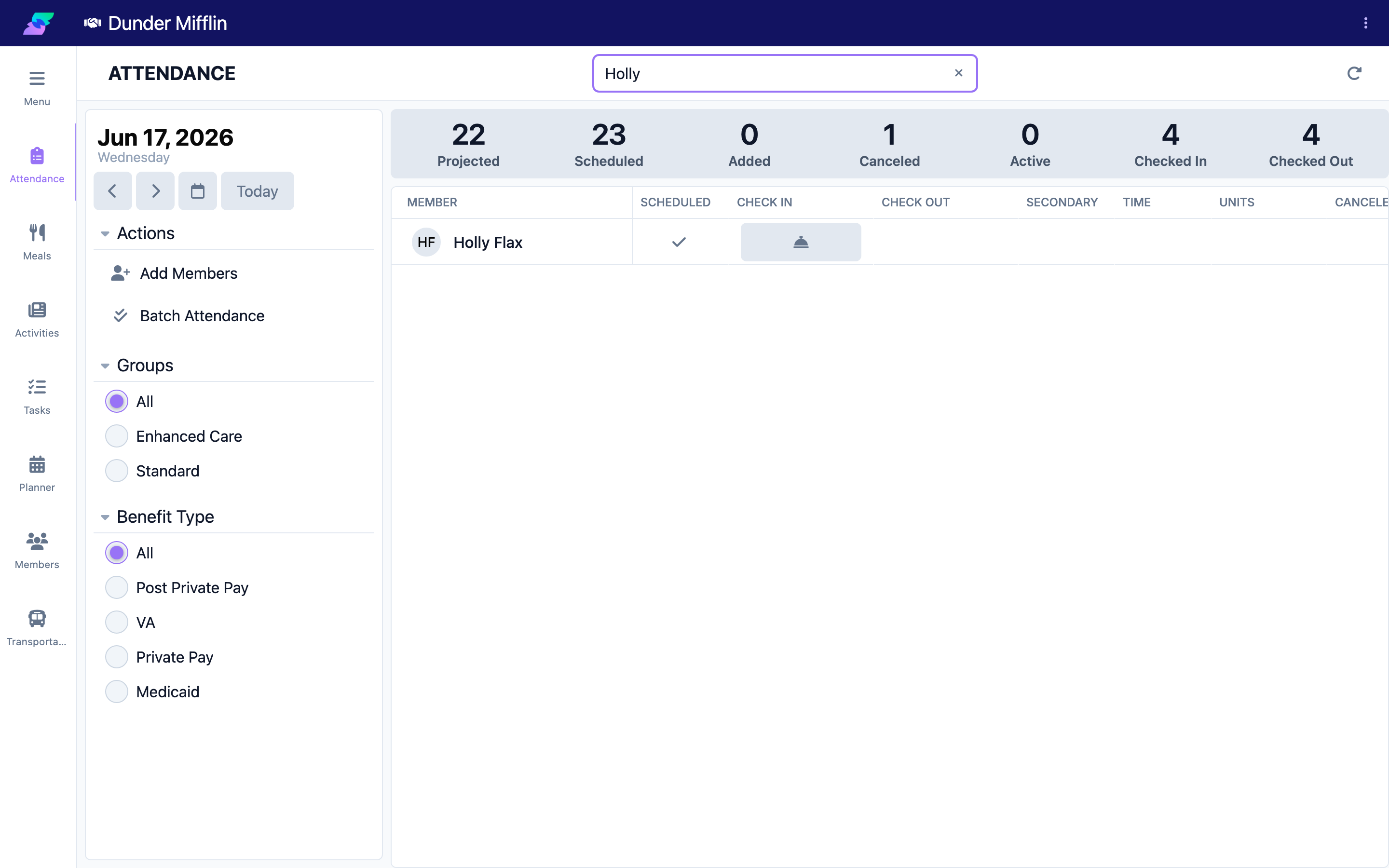The width and height of the screenshot is (1389, 868).
Task: Select All benefit types radio
Action: (117, 553)
